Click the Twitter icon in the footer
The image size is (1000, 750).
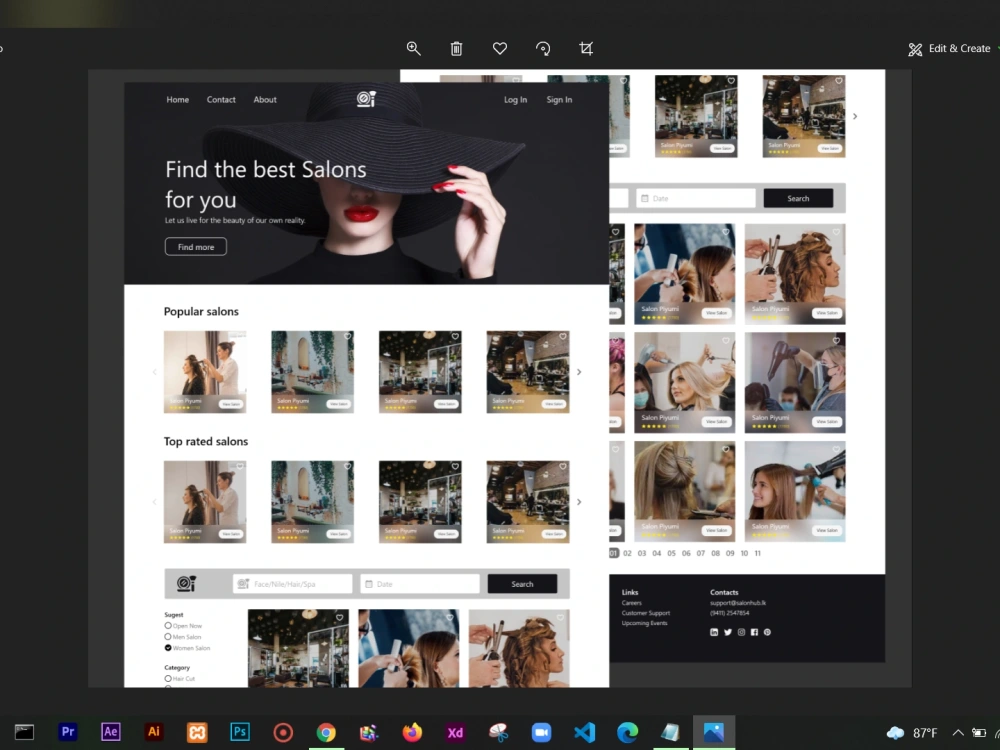(728, 632)
